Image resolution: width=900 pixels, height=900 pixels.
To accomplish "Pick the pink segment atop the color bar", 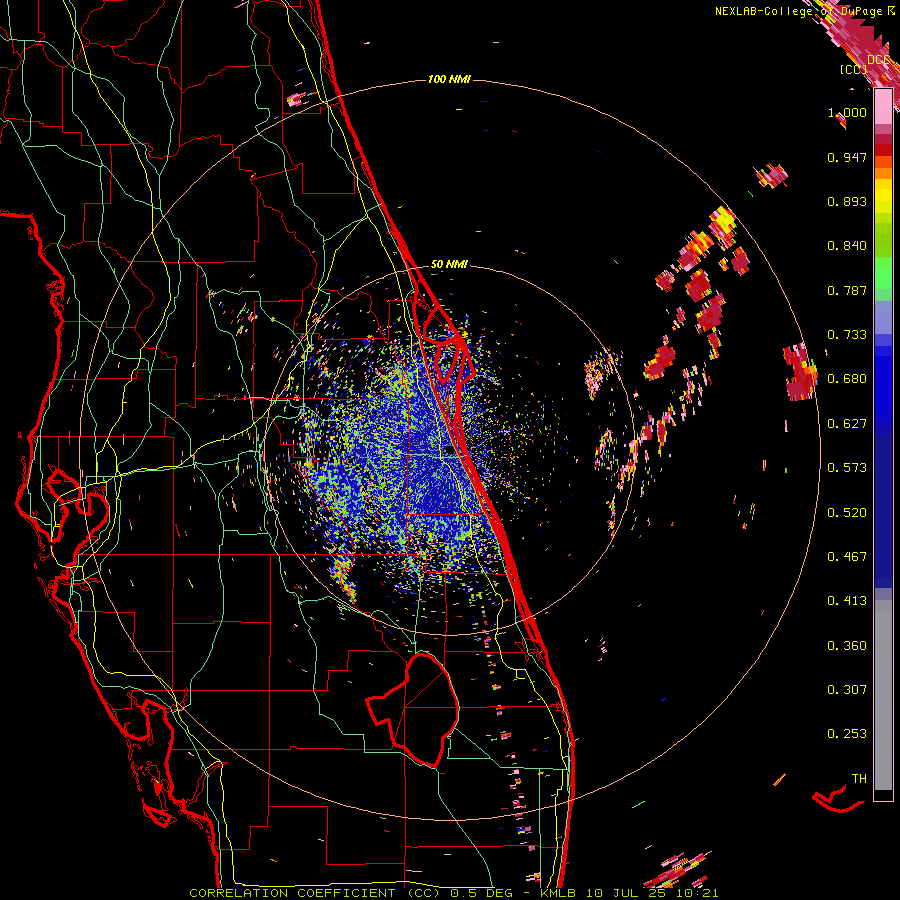I will point(883,107).
